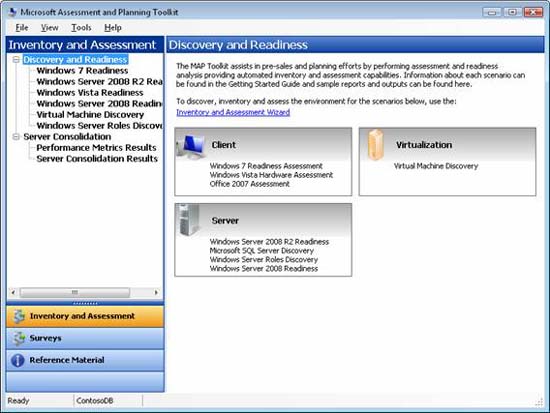Select Windows Server 2008 Readiness tree item
The image size is (550, 413).
(99, 104)
